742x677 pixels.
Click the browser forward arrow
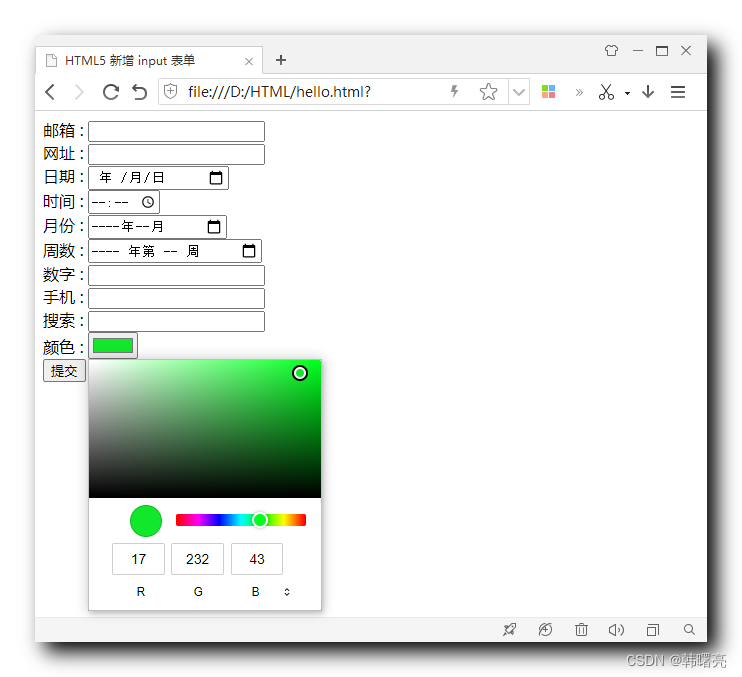[x=79, y=92]
